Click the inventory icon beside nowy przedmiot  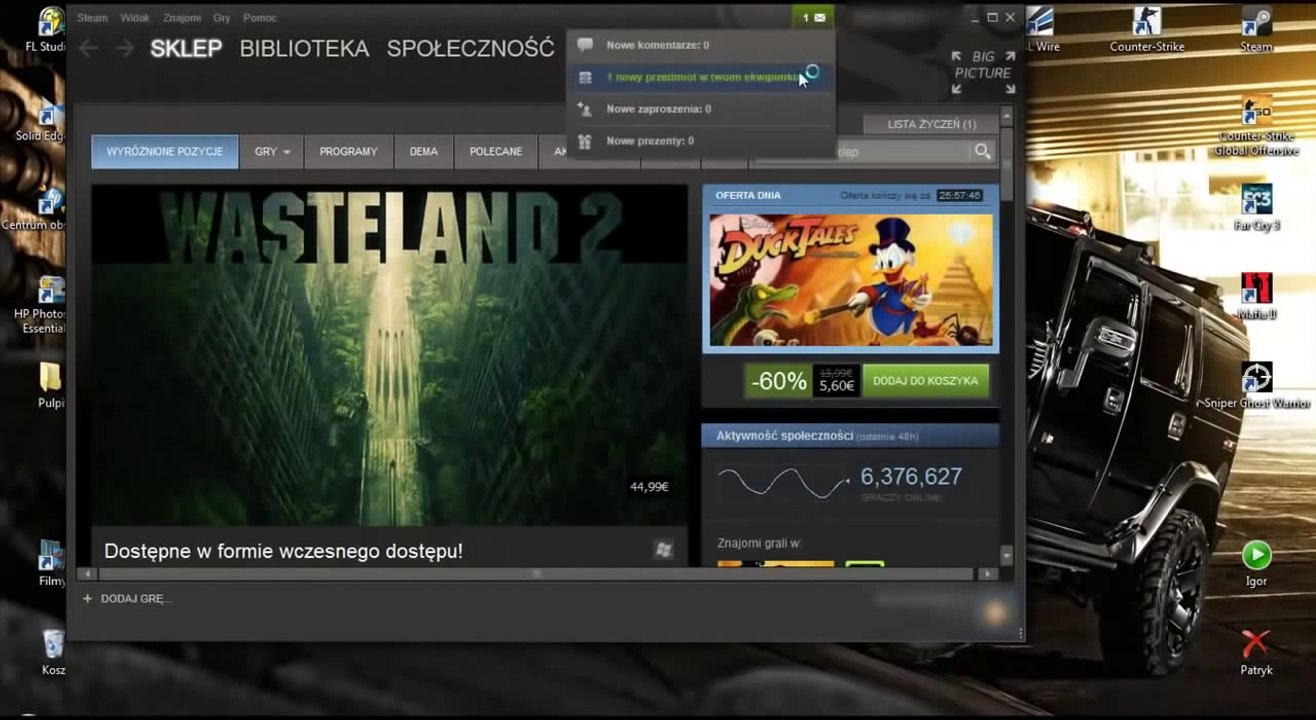pyautogui.click(x=586, y=77)
